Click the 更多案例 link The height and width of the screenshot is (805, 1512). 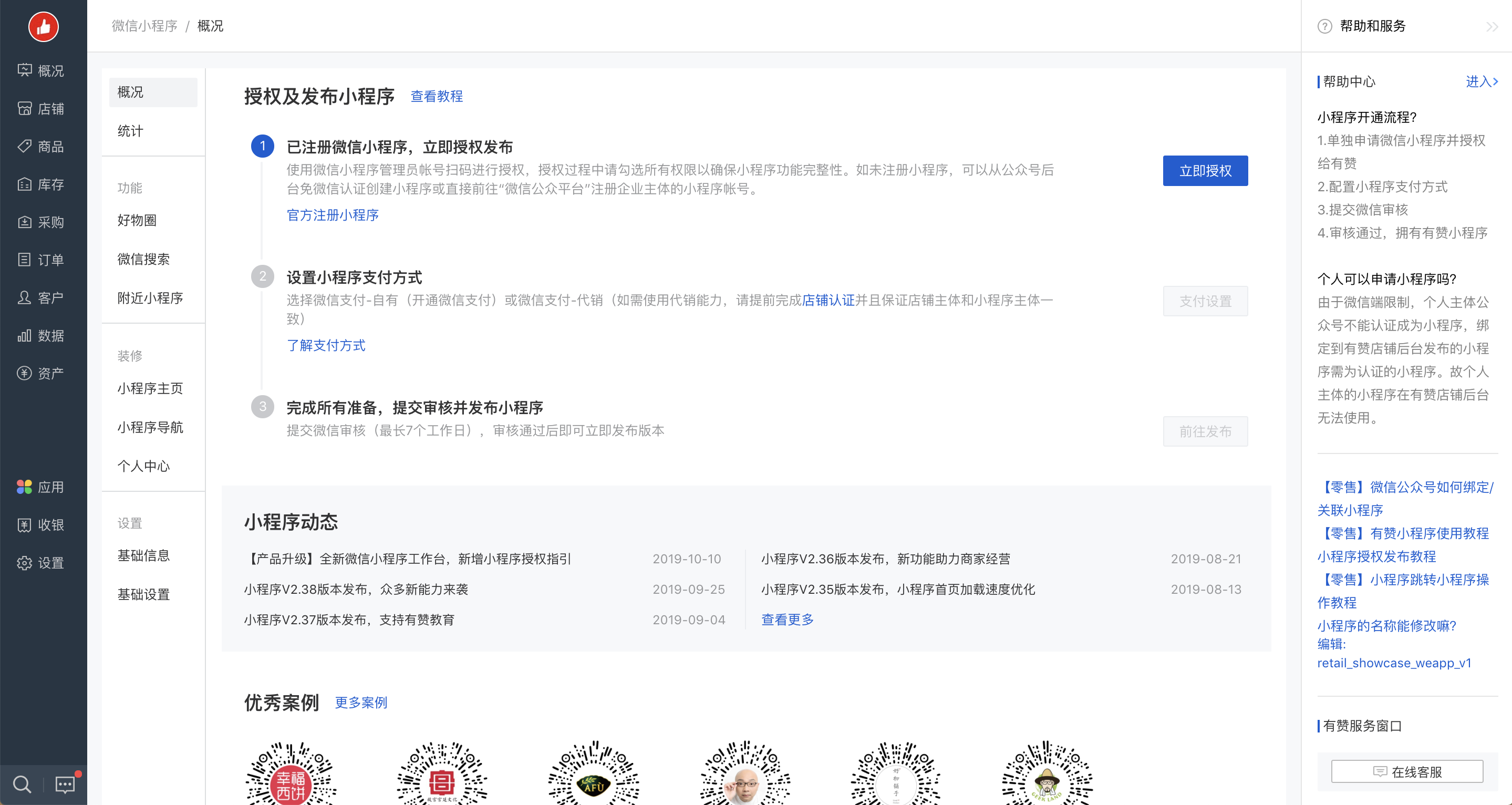(x=361, y=702)
